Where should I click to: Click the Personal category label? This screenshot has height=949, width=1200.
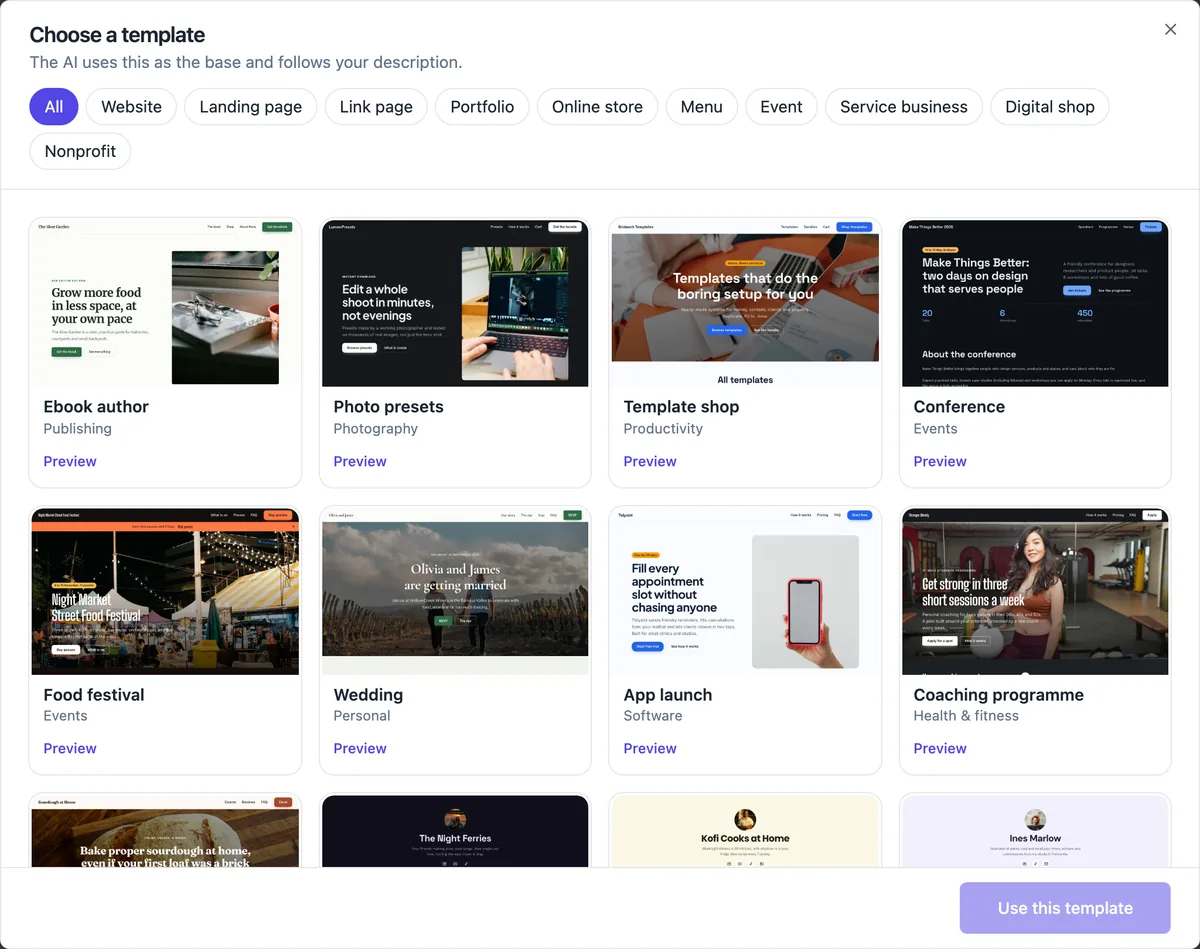pos(362,716)
